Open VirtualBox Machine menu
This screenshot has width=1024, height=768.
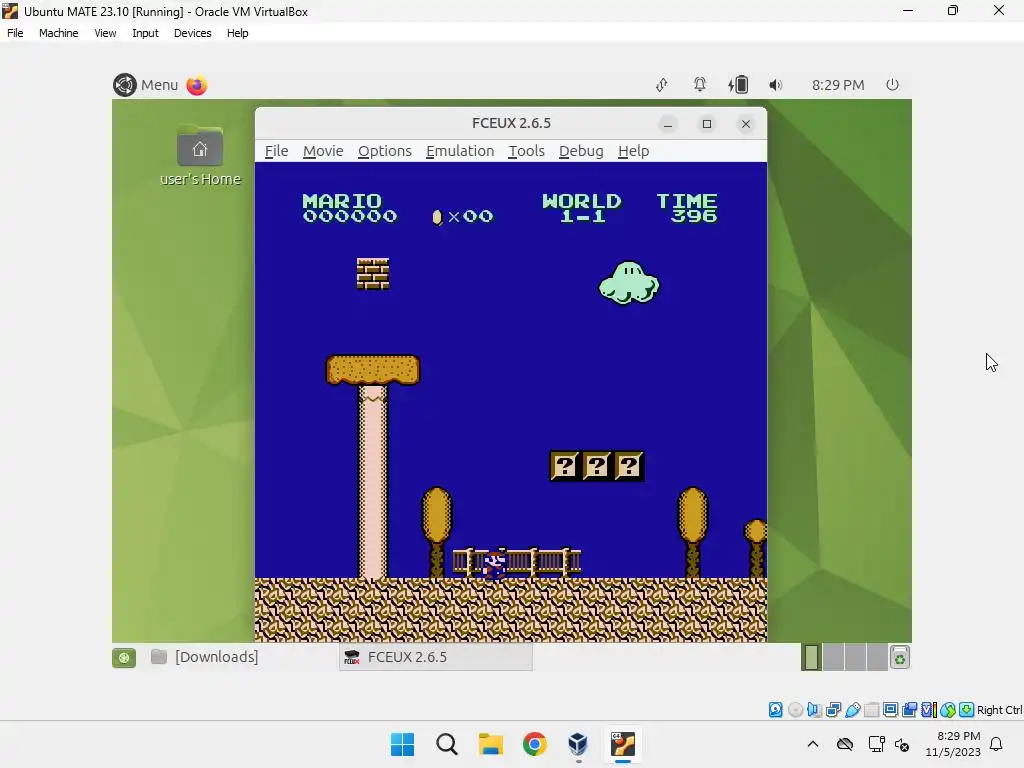click(58, 33)
